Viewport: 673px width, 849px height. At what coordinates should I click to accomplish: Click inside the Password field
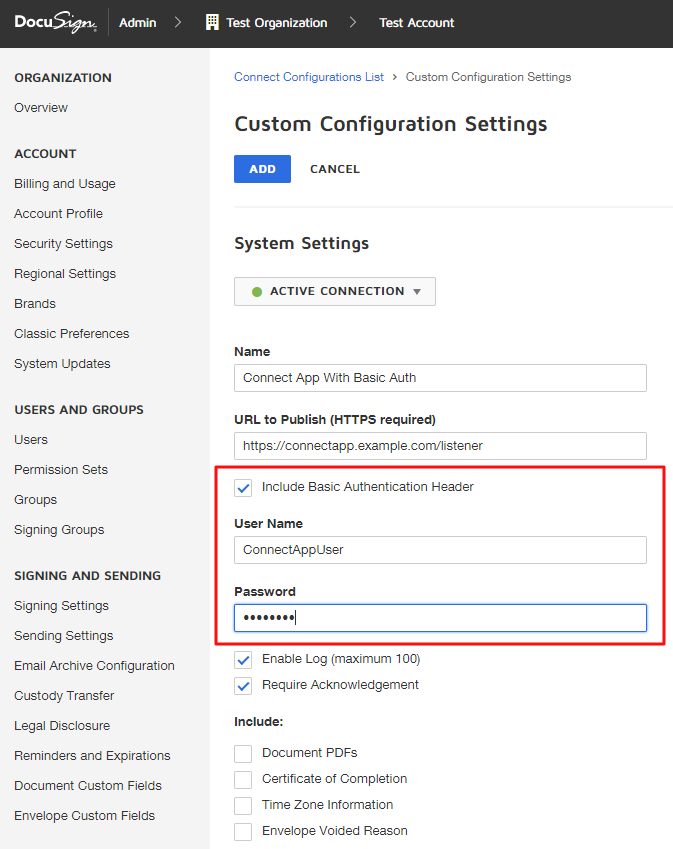(x=440, y=617)
